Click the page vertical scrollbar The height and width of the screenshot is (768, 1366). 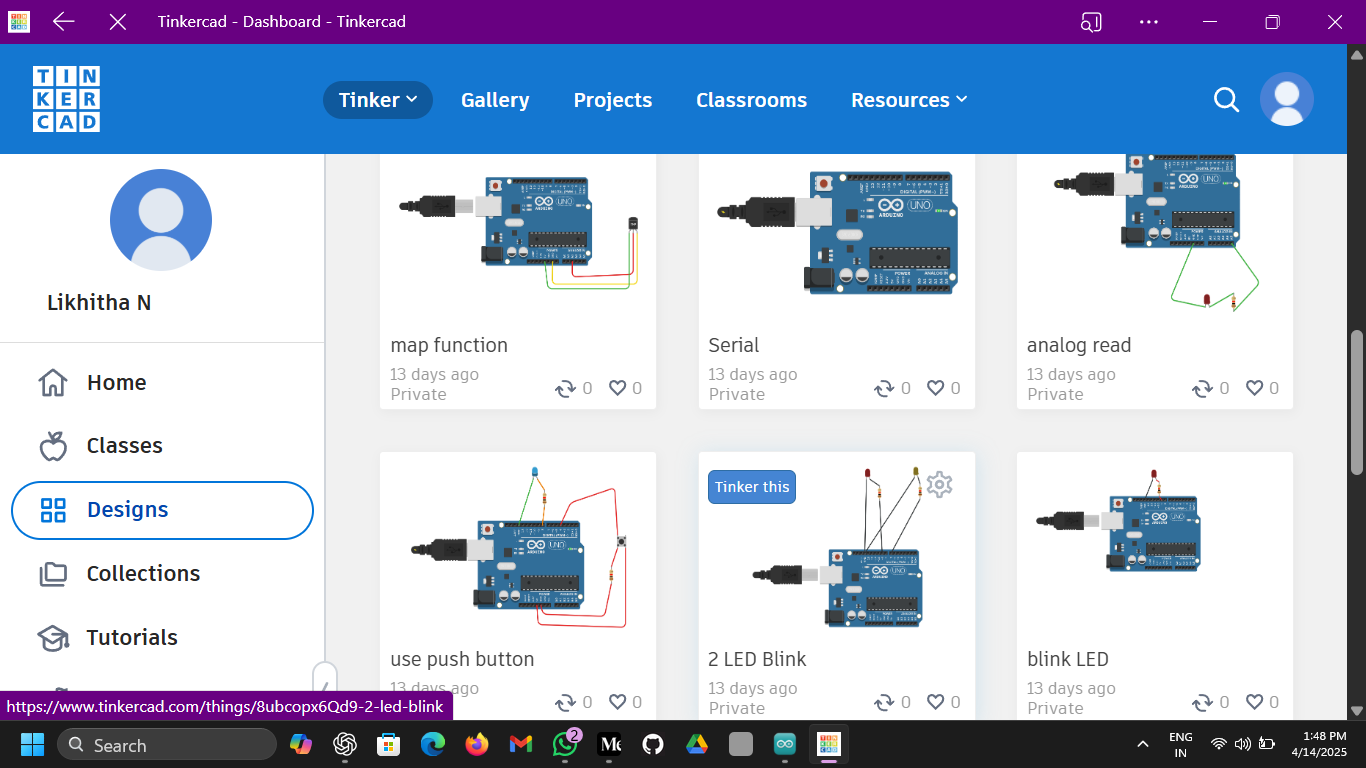pyautogui.click(x=1357, y=402)
